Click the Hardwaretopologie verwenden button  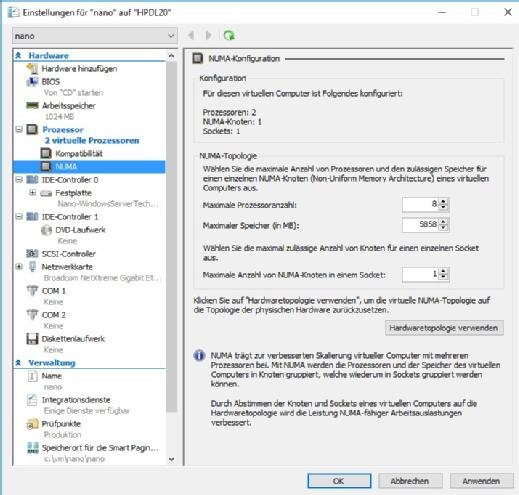pos(444,328)
